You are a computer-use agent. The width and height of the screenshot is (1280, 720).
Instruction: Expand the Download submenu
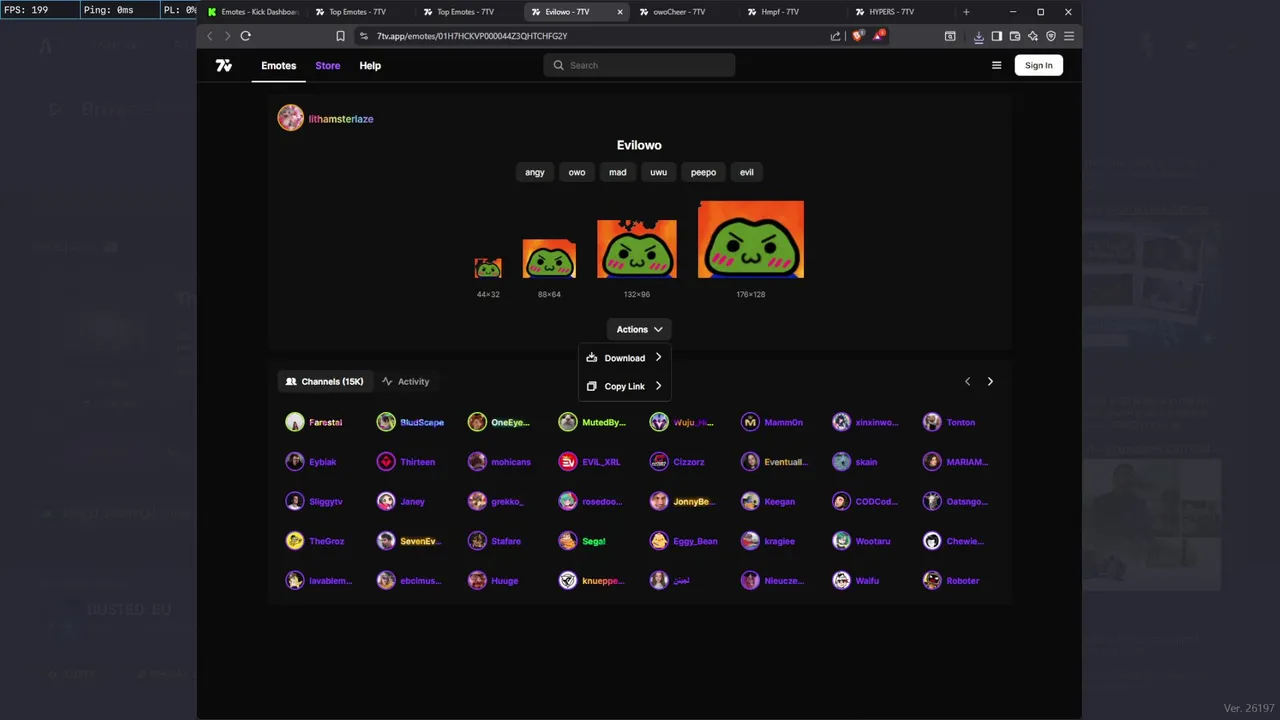click(624, 358)
